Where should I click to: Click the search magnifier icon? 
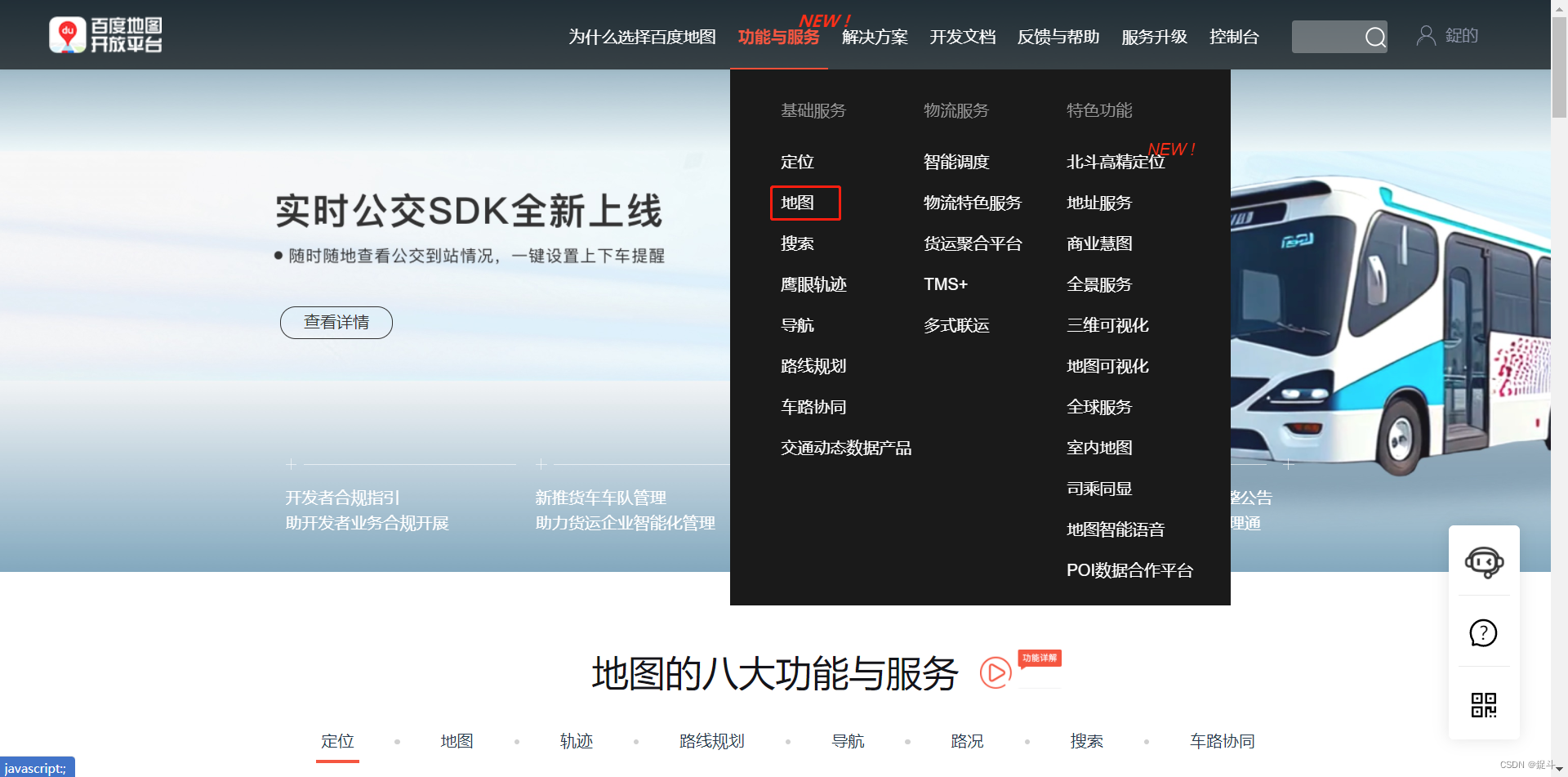click(1375, 37)
